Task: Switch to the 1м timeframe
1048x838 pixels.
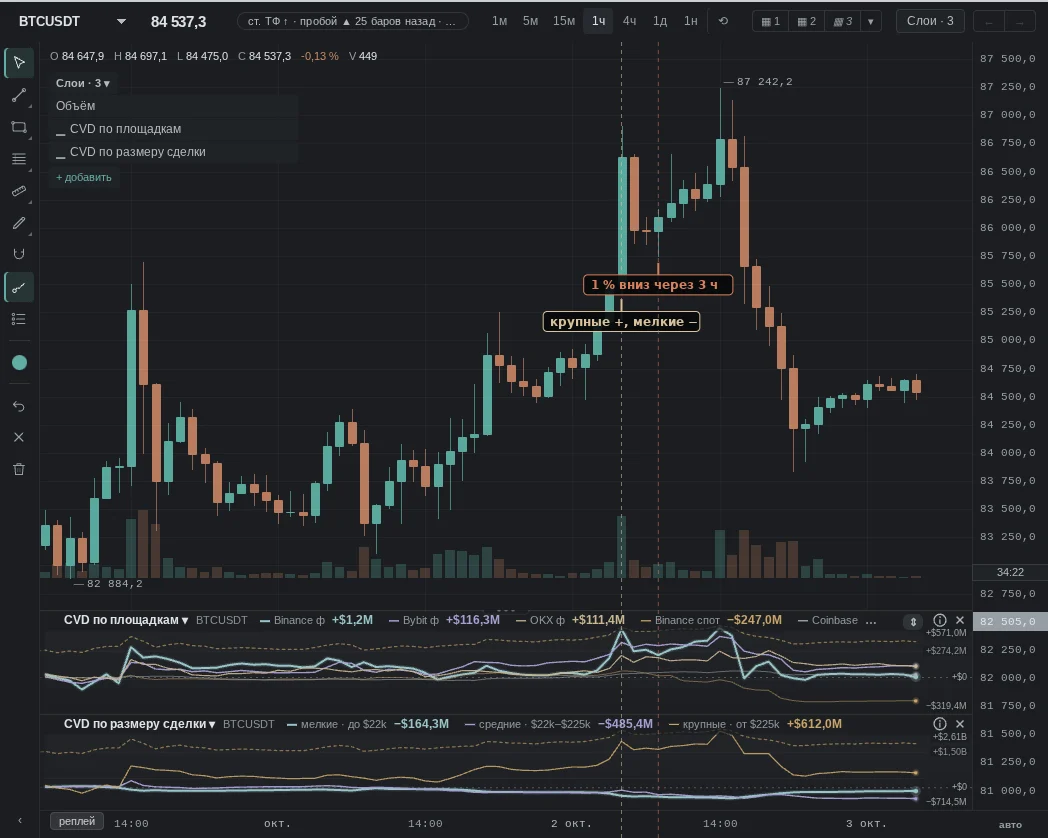Action: (499, 21)
